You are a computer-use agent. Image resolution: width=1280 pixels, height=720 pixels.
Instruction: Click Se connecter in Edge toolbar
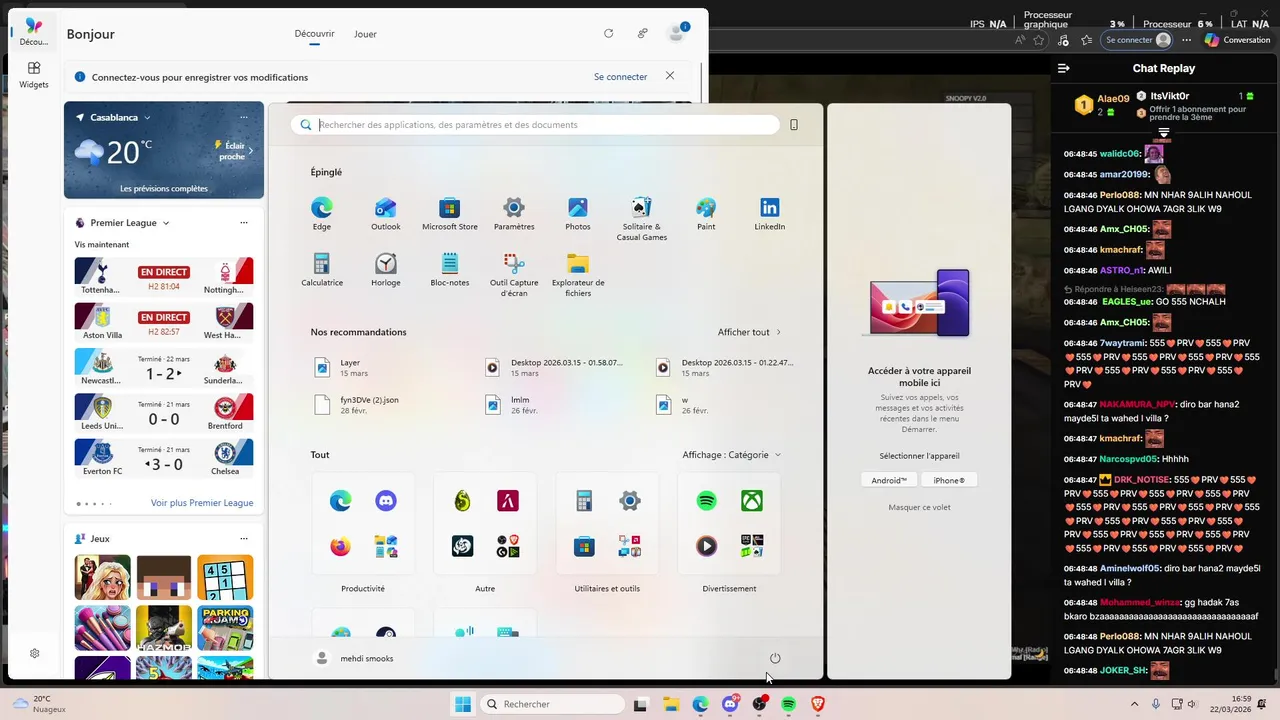[x=1137, y=40]
